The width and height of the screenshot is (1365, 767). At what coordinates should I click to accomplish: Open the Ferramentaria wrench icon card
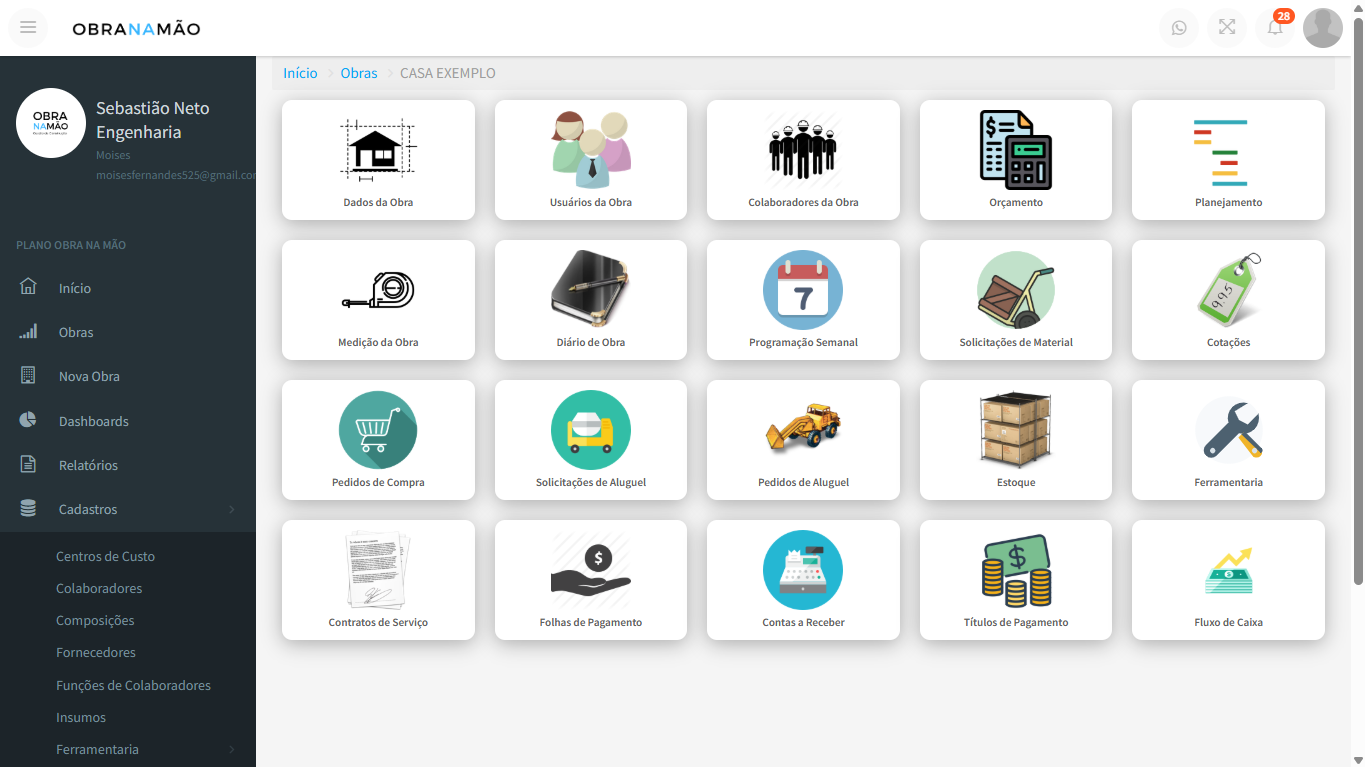[1228, 440]
